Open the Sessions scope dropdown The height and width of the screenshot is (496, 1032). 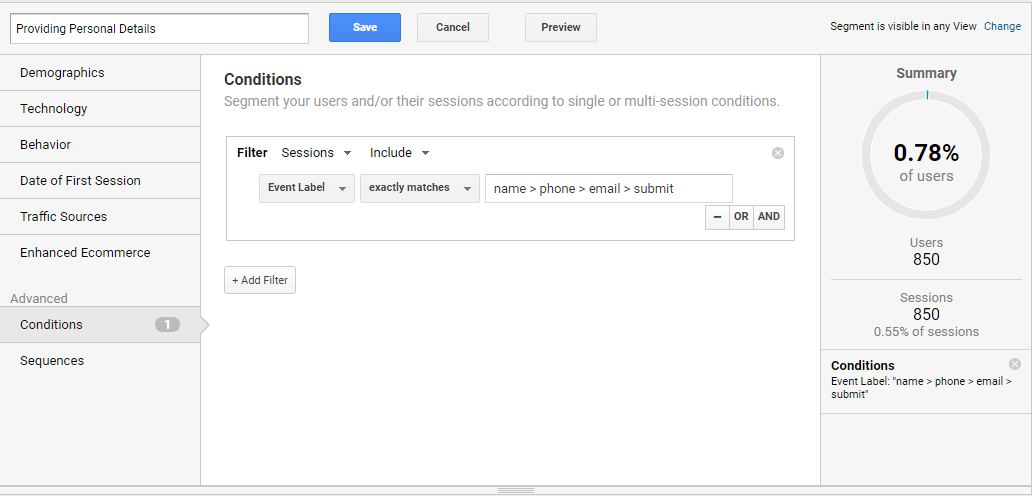pos(317,153)
